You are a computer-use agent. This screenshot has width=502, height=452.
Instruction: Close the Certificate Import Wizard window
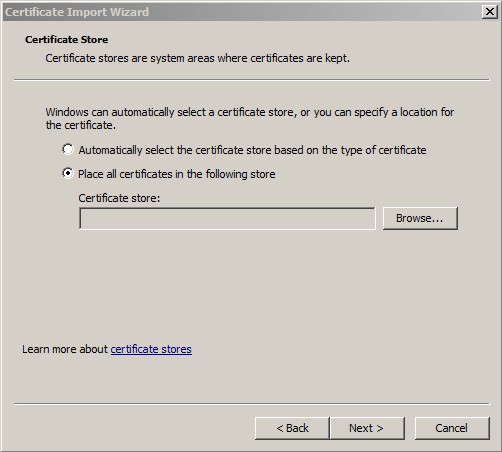pyautogui.click(x=489, y=12)
